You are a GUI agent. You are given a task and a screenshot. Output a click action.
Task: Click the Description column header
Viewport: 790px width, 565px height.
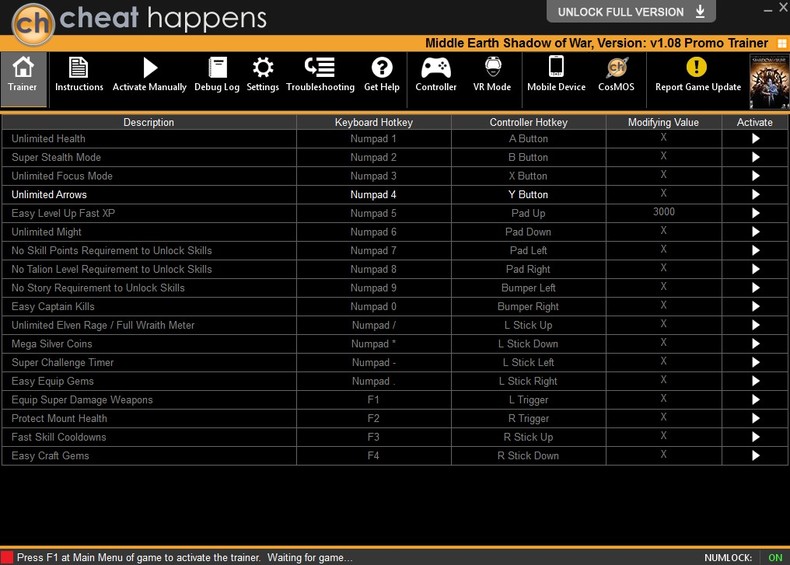point(149,122)
